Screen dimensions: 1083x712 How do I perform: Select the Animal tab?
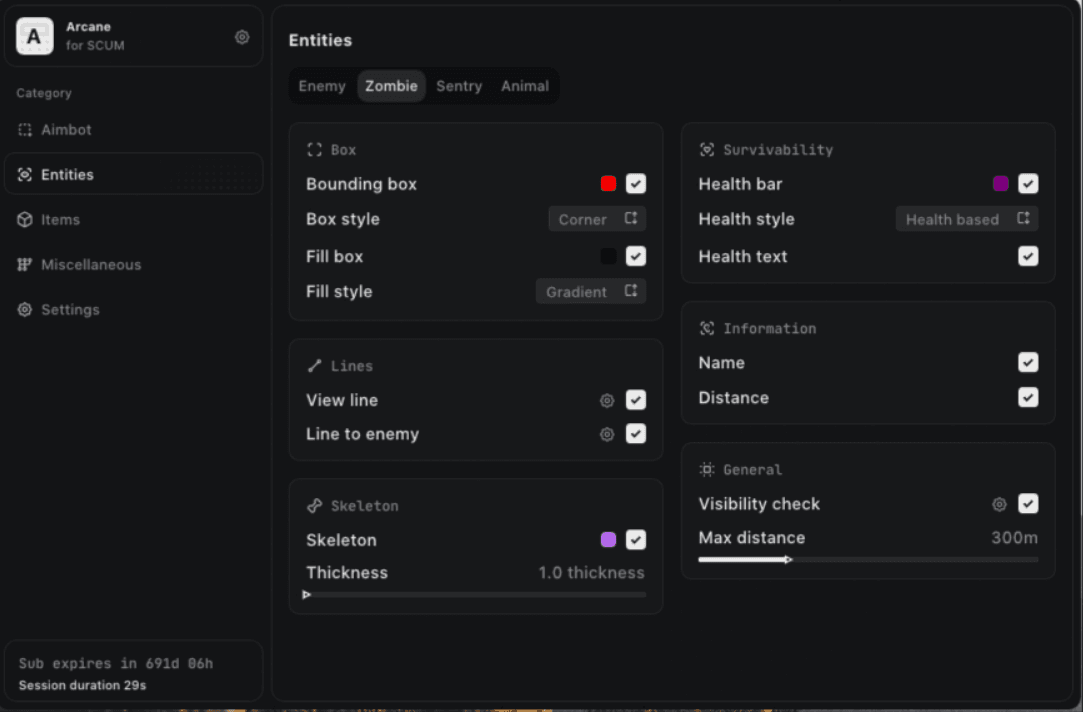(525, 86)
